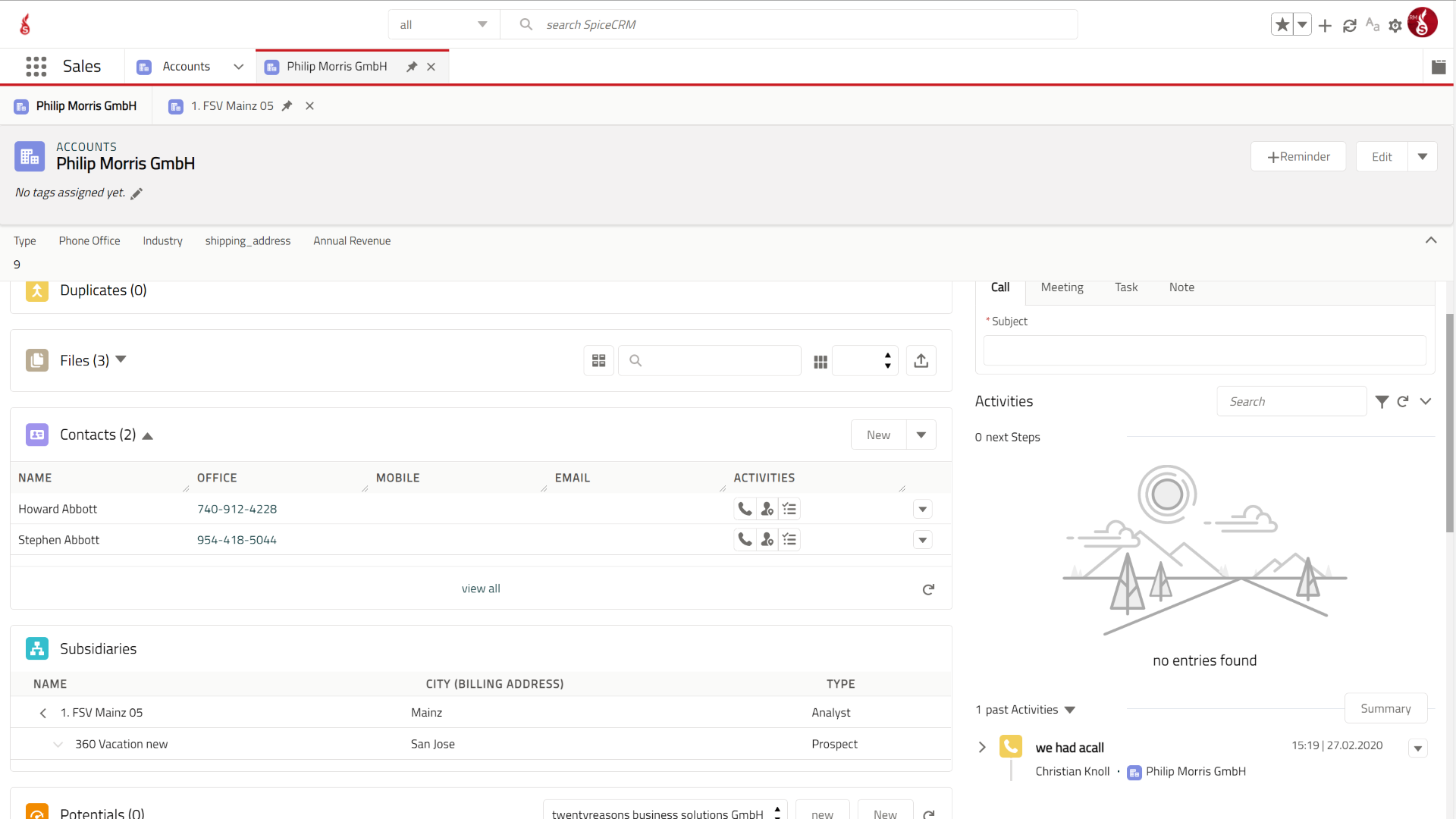Pin the 1. FSV Mainz 05 subtab
1456x819 pixels.
pyautogui.click(x=287, y=106)
